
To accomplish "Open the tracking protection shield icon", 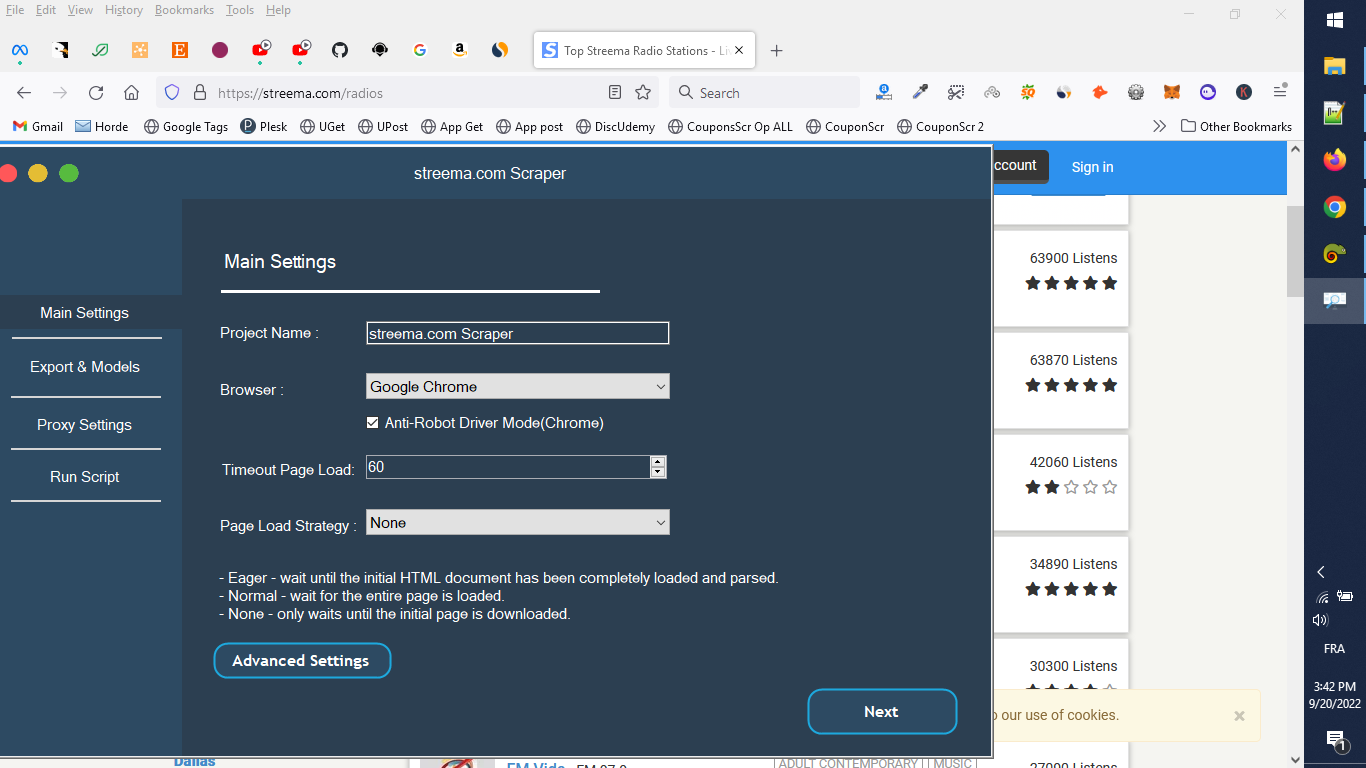I will click(172, 93).
